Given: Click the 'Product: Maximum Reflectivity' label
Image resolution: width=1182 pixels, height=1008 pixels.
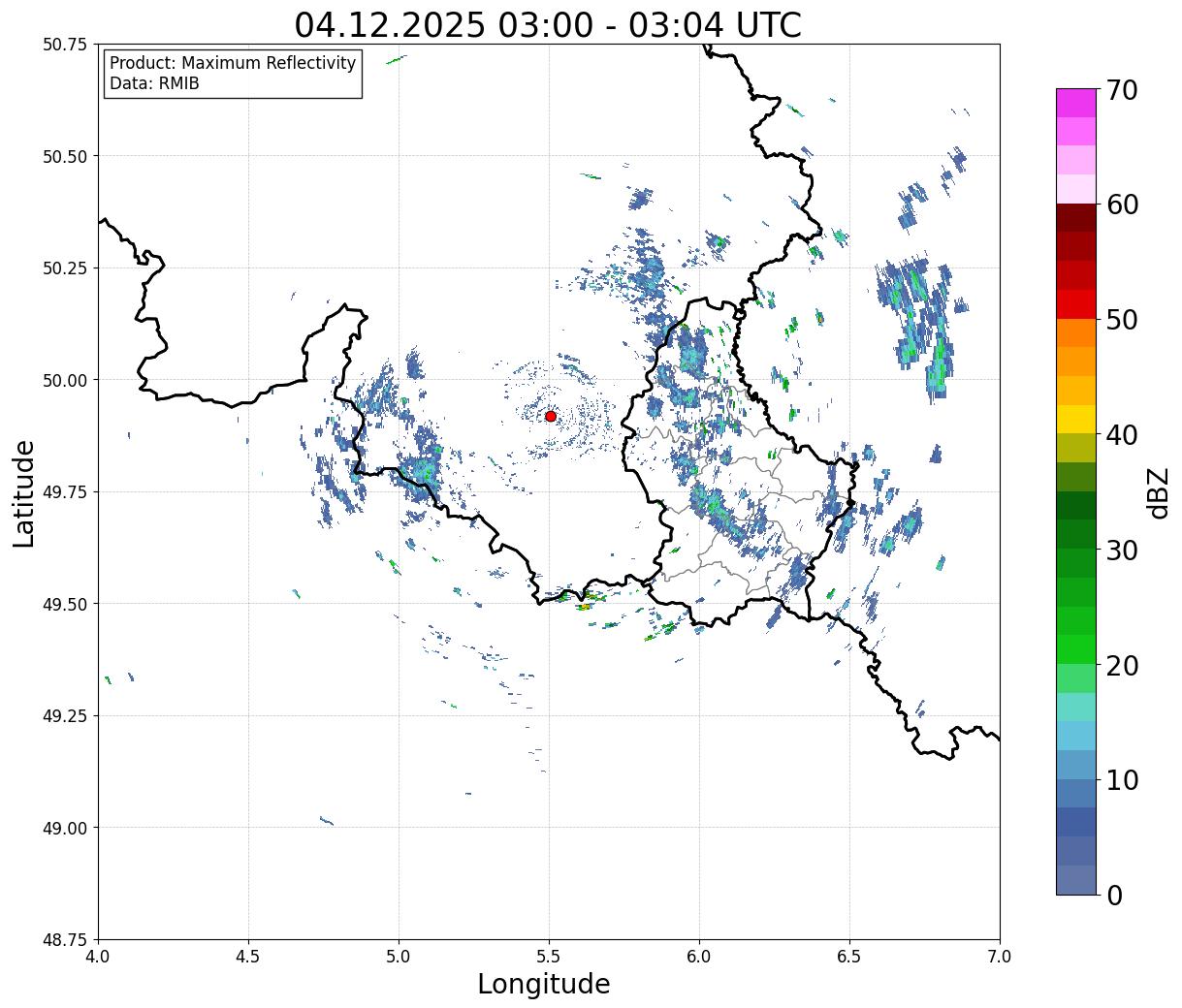Looking at the screenshot, I should tap(233, 63).
